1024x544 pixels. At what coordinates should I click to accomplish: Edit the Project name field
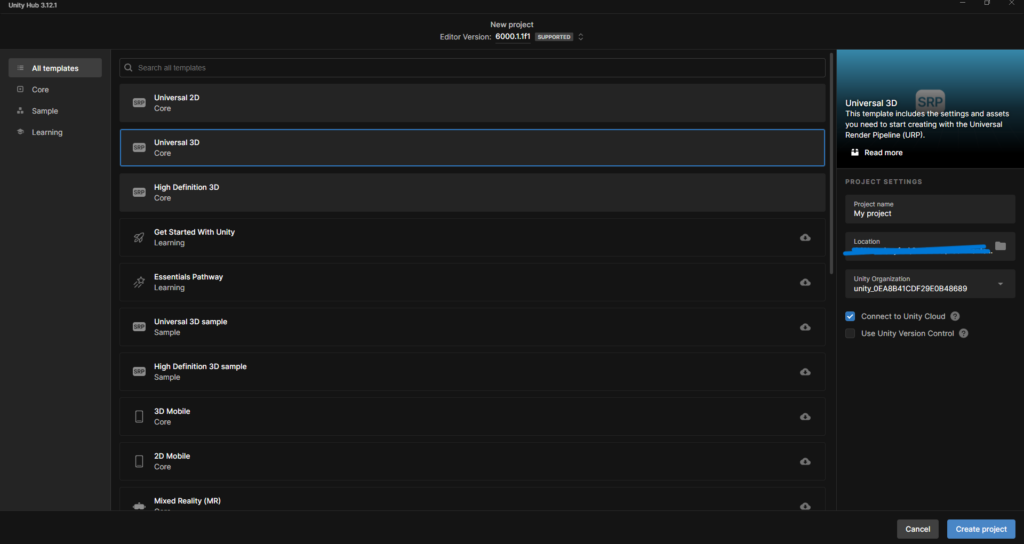point(930,209)
